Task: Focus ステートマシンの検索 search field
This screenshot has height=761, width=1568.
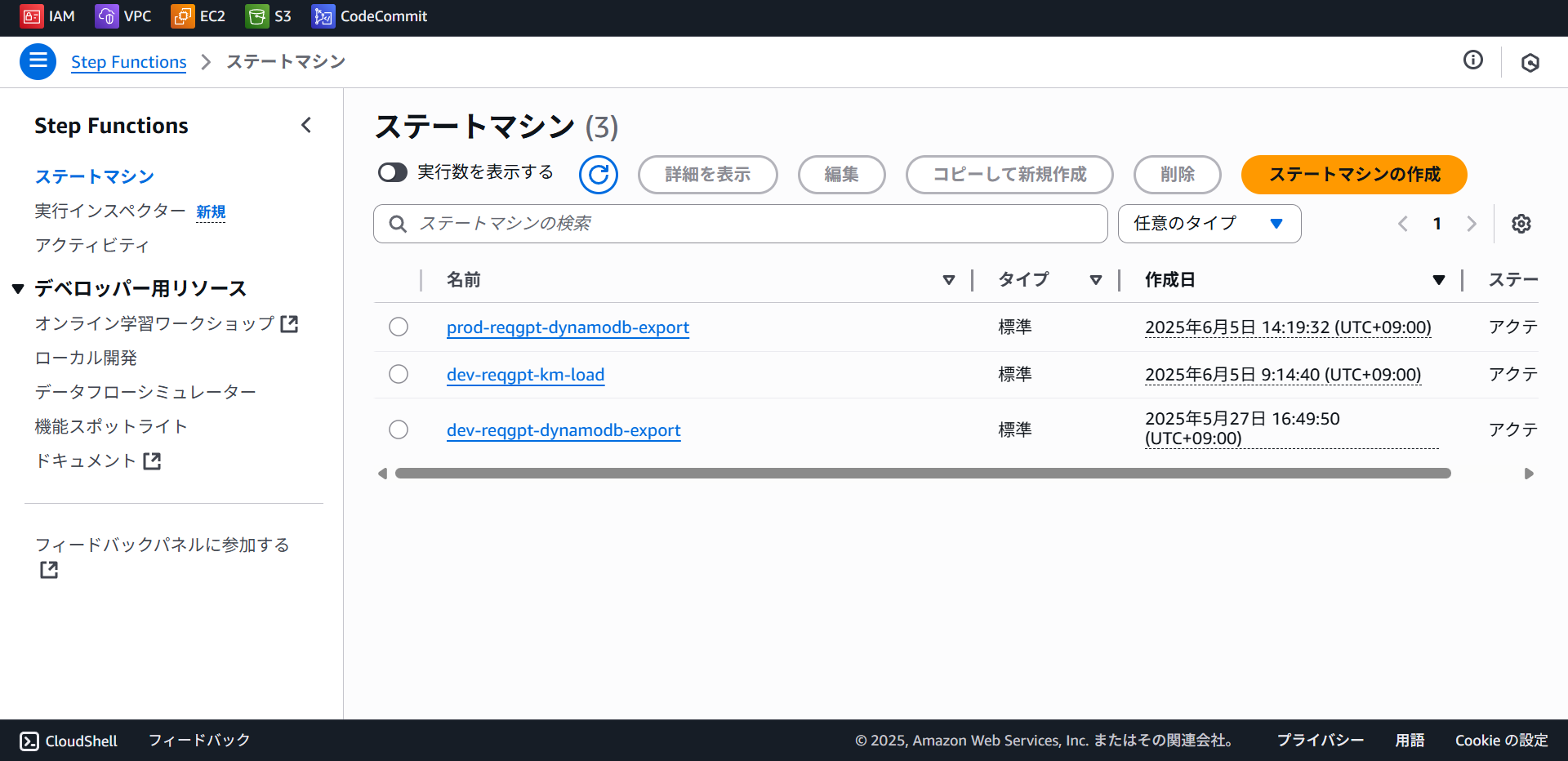Action: [740, 224]
